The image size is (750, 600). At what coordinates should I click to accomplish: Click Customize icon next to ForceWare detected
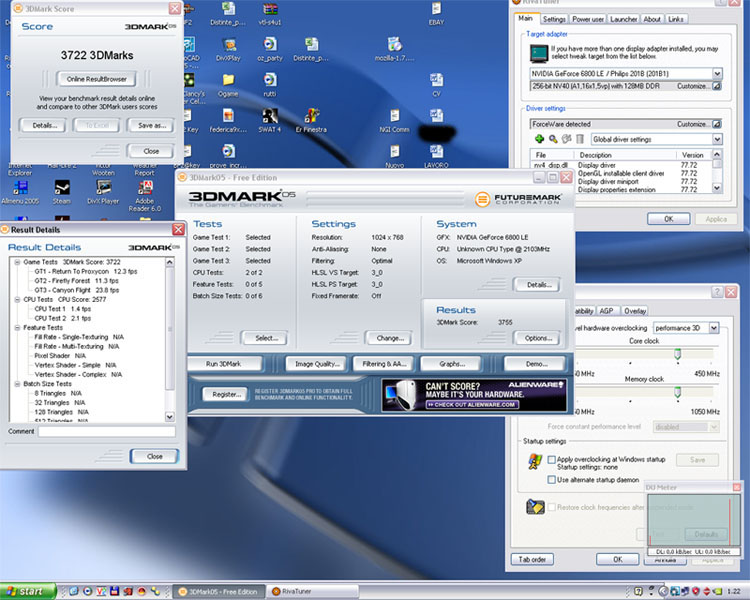coord(717,124)
